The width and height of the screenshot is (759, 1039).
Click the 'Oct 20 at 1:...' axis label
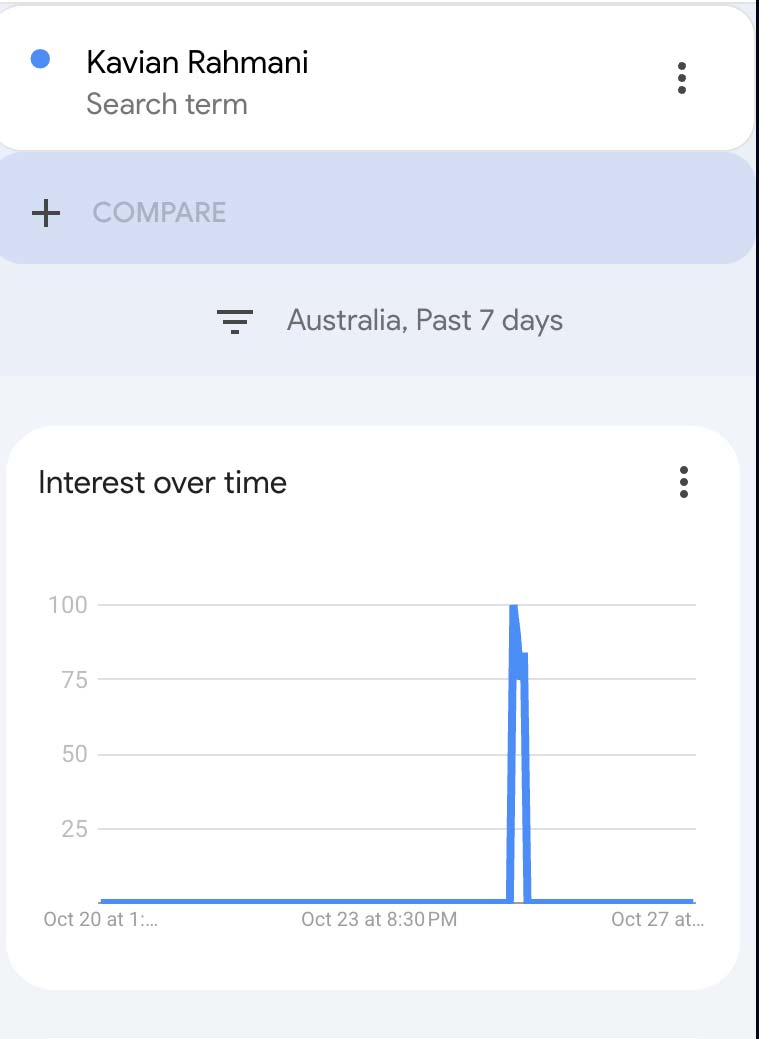click(x=100, y=919)
